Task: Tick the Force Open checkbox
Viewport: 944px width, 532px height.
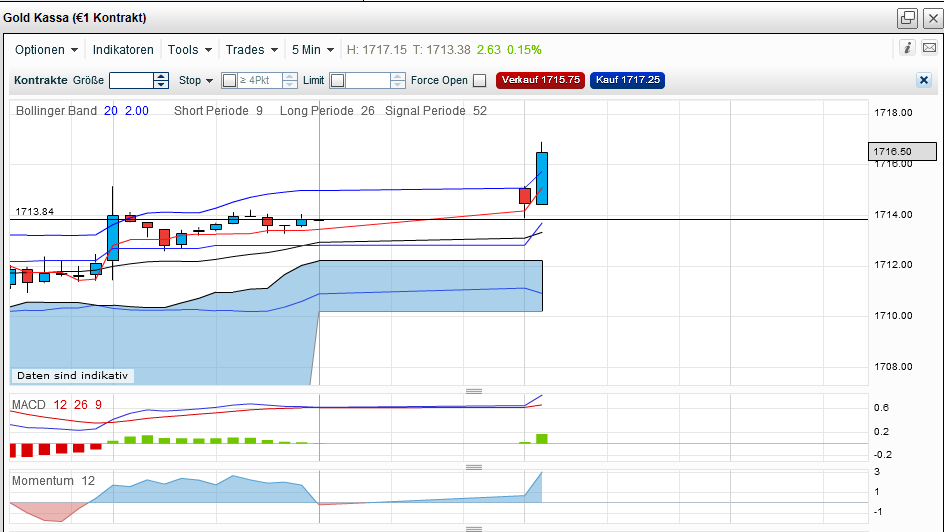Action: 479,80
